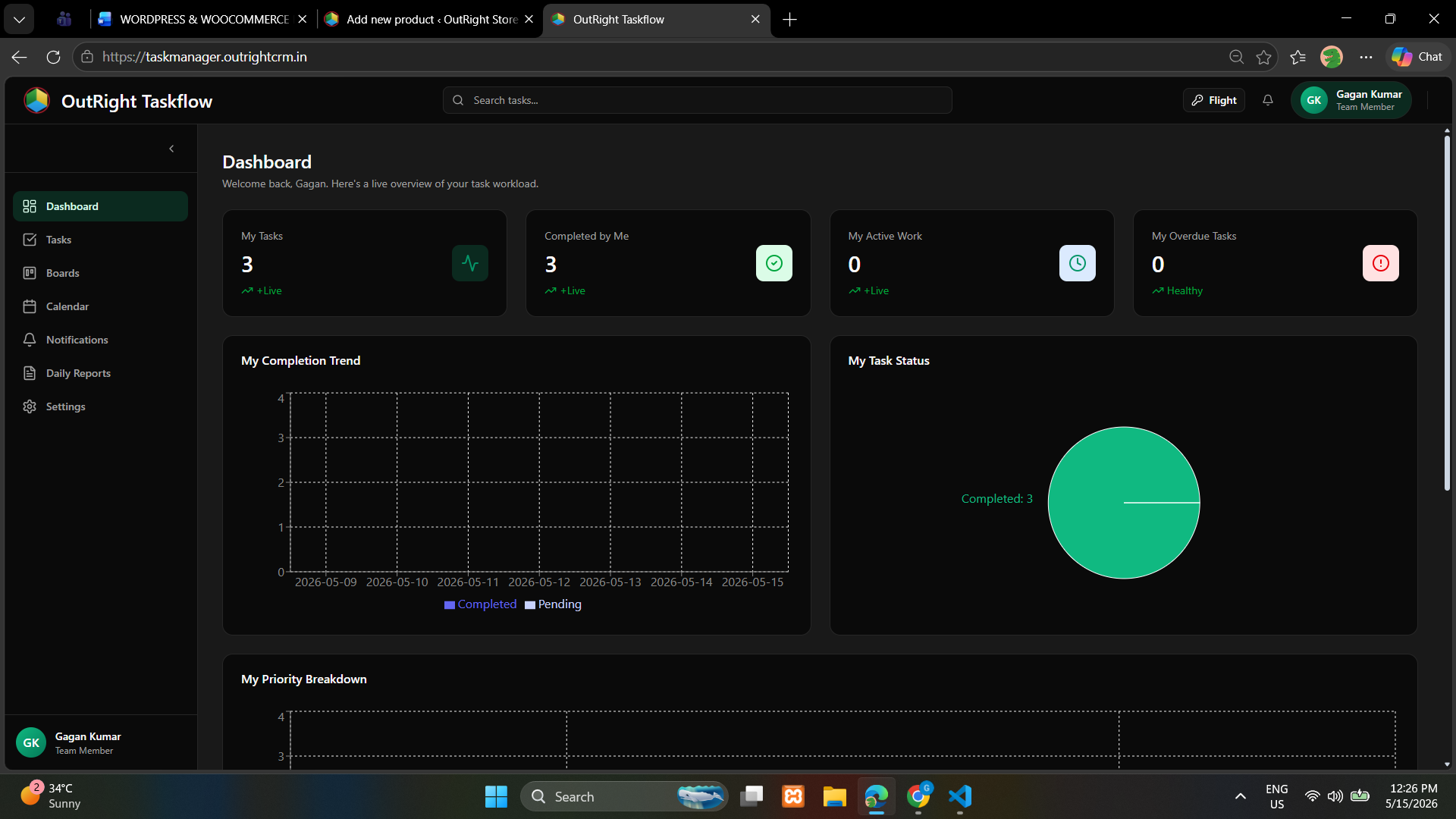Toggle the Completed legend in the trend chart

(x=480, y=604)
